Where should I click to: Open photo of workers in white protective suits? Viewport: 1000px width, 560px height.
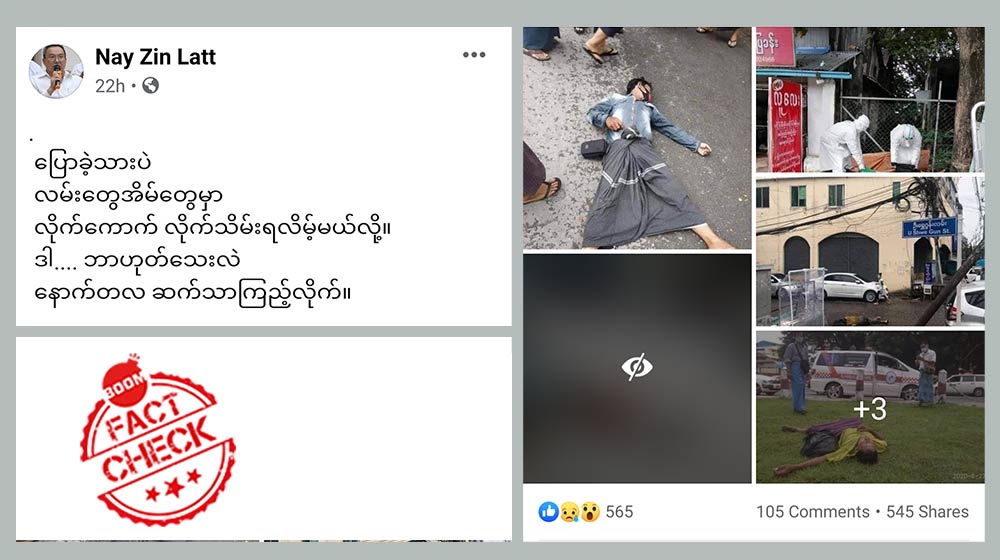870,99
